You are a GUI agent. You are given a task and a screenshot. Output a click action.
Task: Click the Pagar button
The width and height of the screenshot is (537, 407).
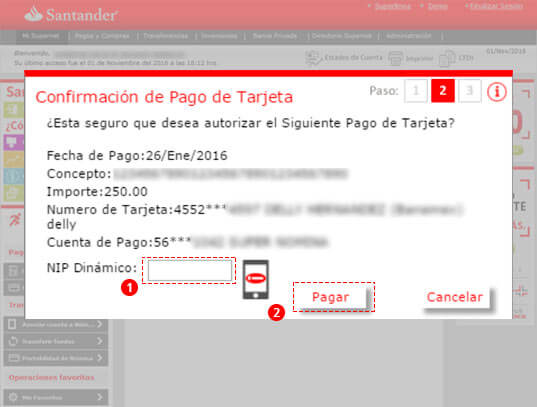[x=330, y=297]
